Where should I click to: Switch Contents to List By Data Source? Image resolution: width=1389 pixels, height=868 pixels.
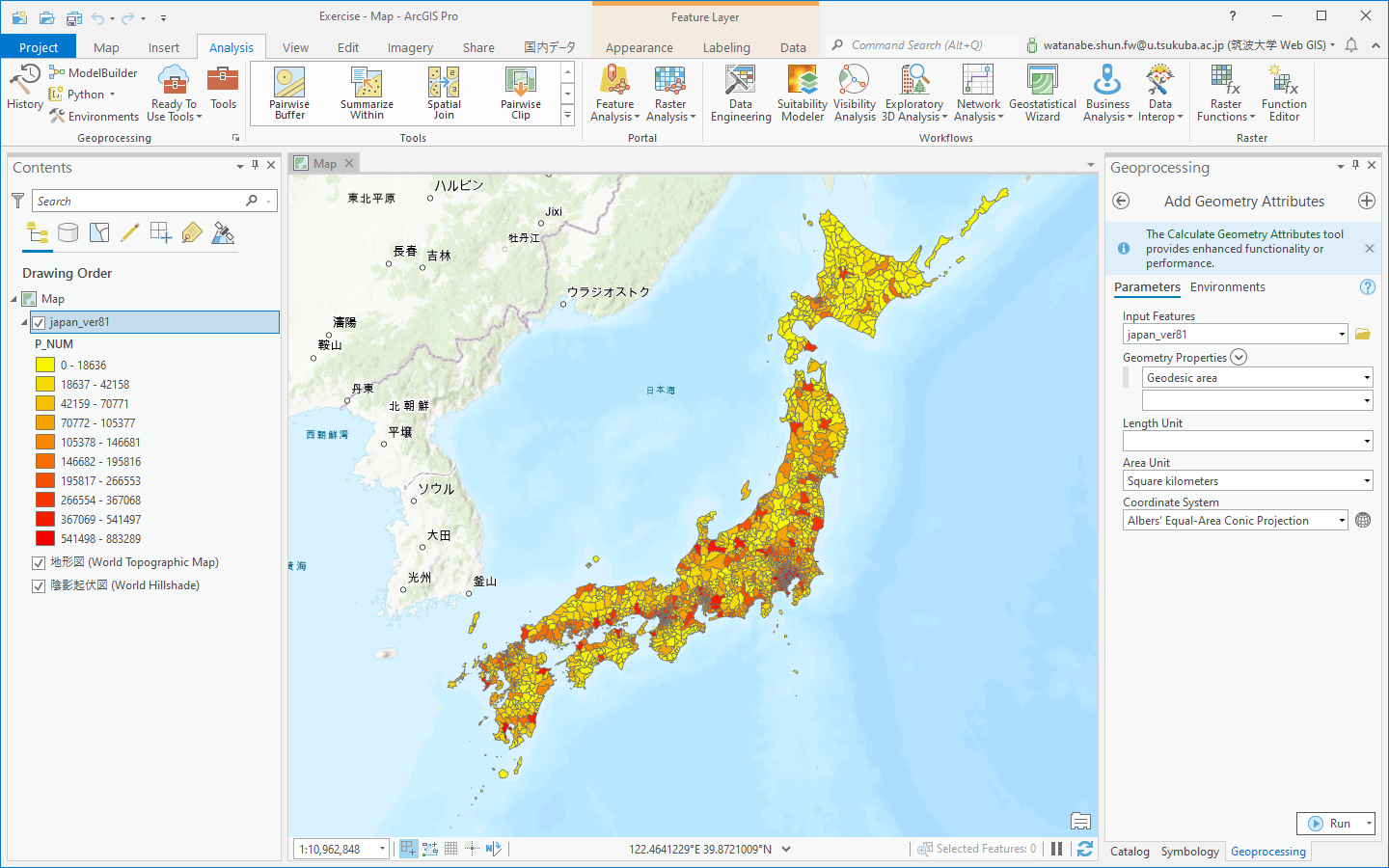click(x=68, y=232)
